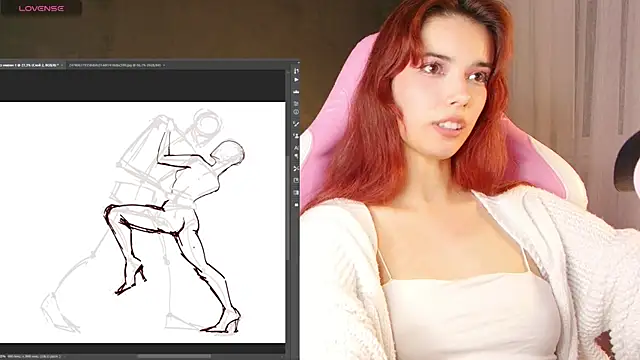Viewport: 640px width, 360px height.
Task: Open the Character panel 'A' icon
Action: (296, 148)
